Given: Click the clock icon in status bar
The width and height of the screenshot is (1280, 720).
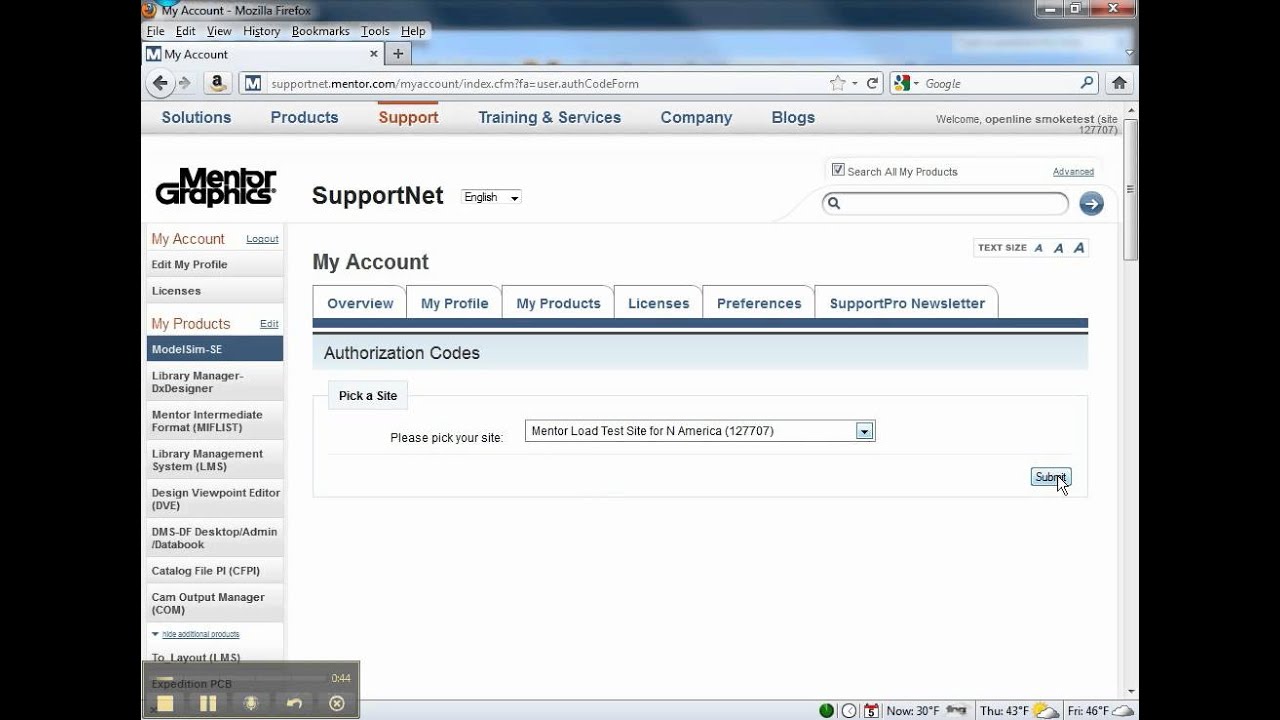Looking at the screenshot, I should 848,711.
